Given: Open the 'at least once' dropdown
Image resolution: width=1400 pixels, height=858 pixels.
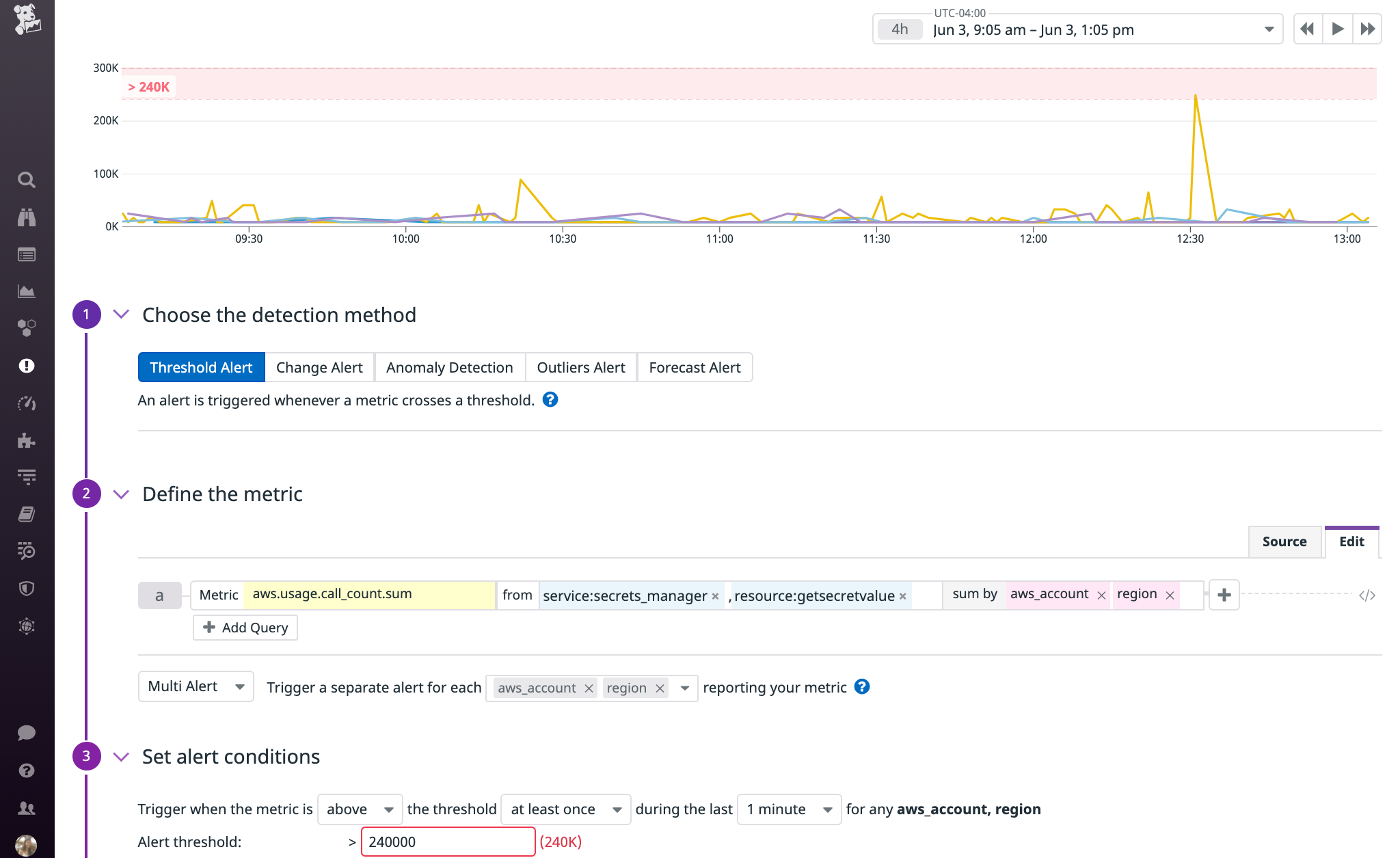Looking at the screenshot, I should [565, 809].
